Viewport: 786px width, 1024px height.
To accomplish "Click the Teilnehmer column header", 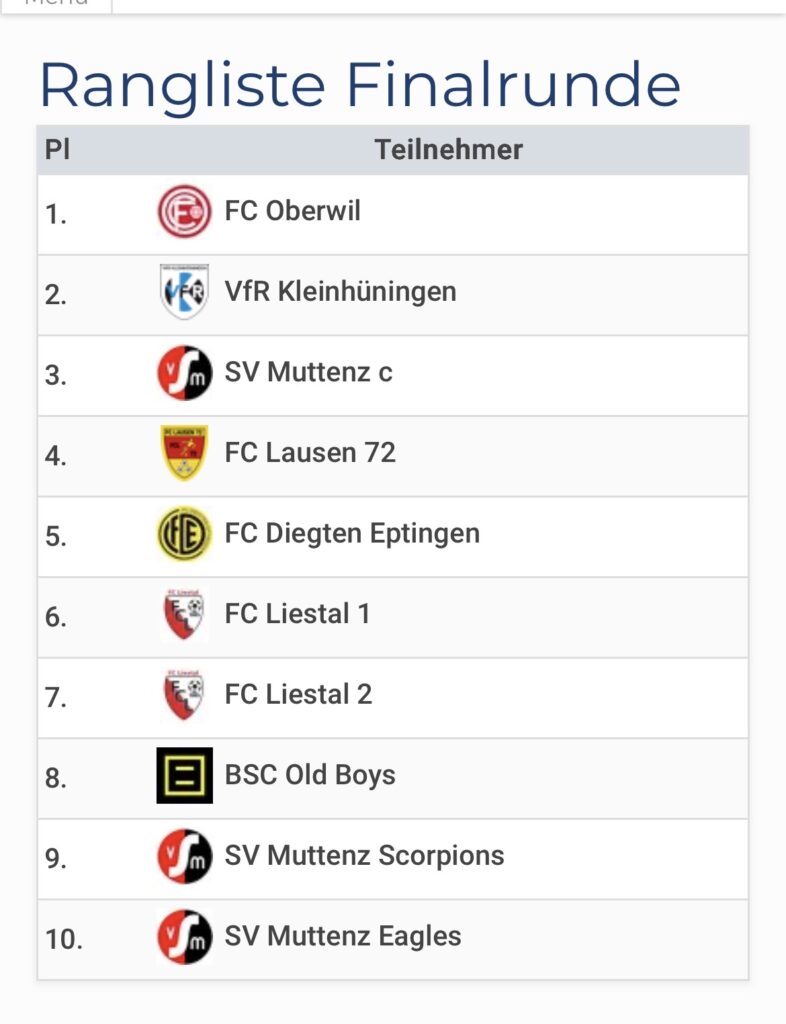I will pos(448,150).
